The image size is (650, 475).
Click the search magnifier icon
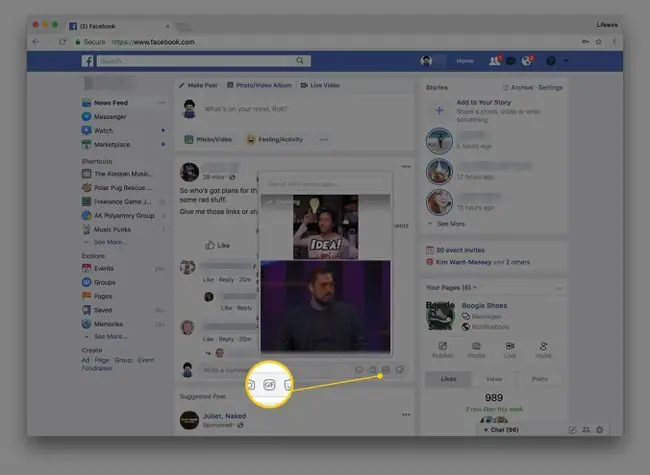click(x=300, y=61)
